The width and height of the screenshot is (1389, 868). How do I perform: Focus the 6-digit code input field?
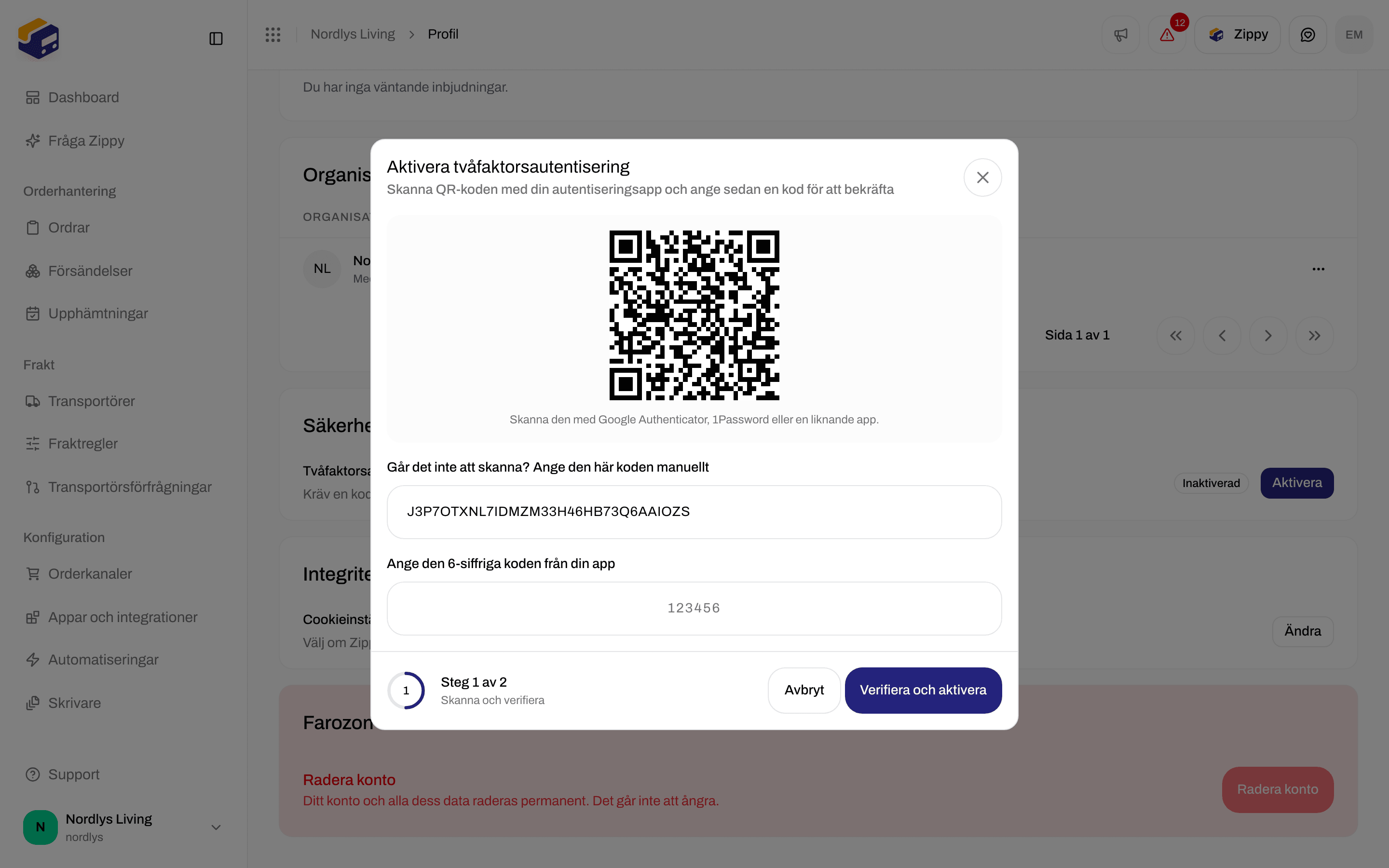tap(694, 608)
